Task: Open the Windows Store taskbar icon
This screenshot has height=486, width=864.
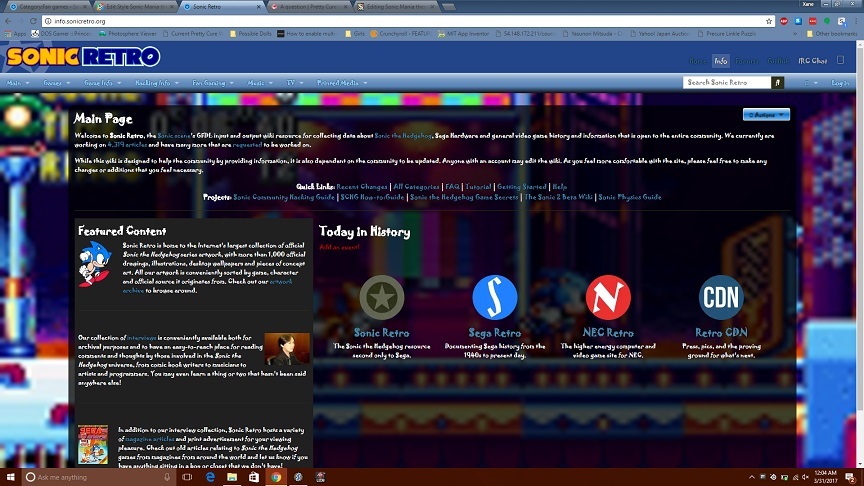Action: coord(253,477)
